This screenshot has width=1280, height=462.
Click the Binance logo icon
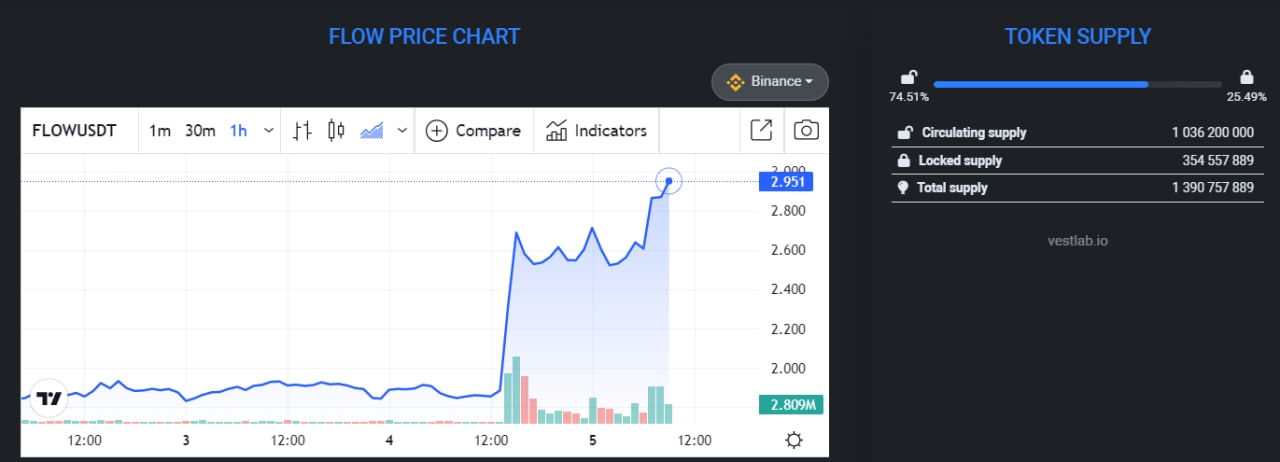tap(736, 82)
